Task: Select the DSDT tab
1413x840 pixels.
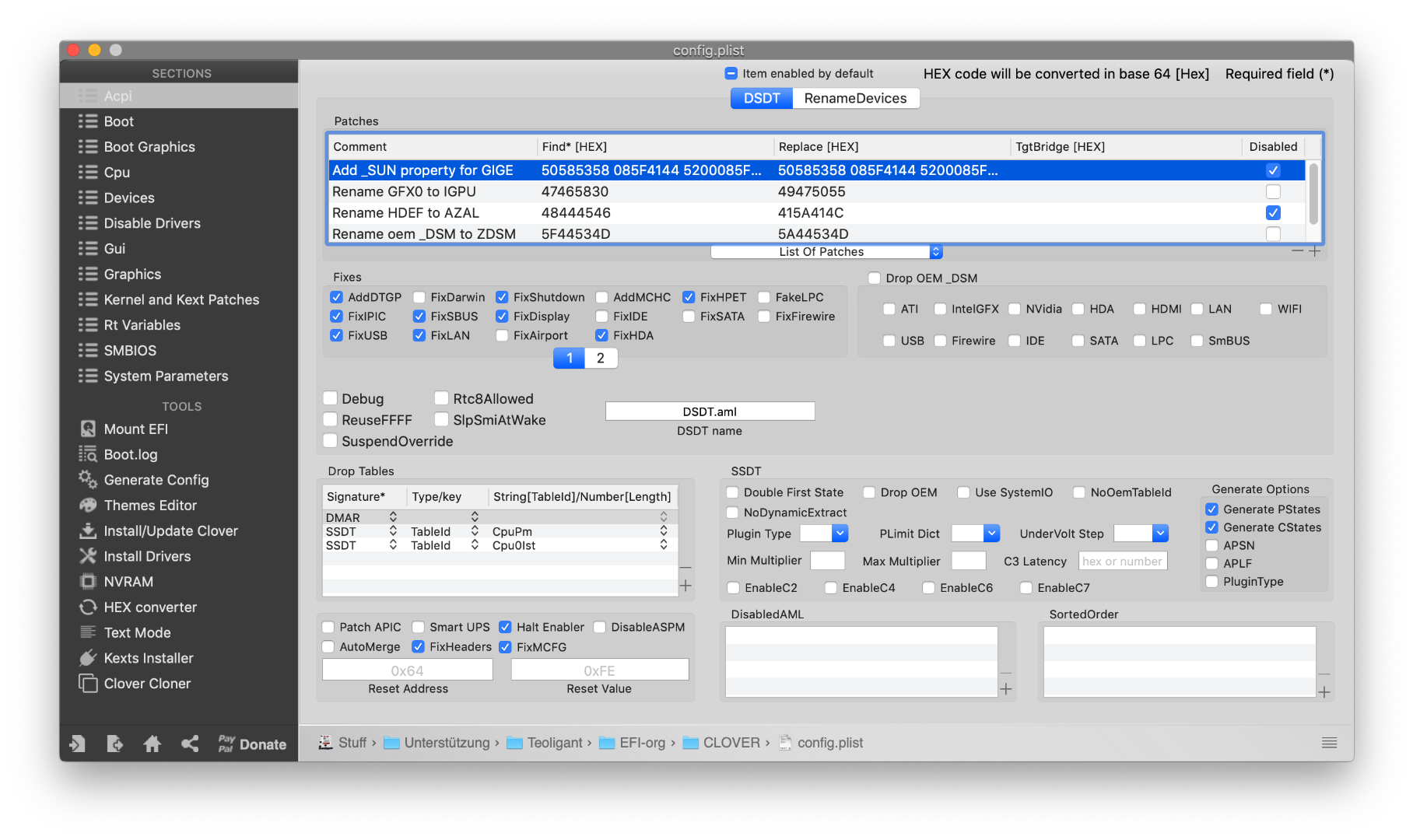Action: tap(762, 98)
